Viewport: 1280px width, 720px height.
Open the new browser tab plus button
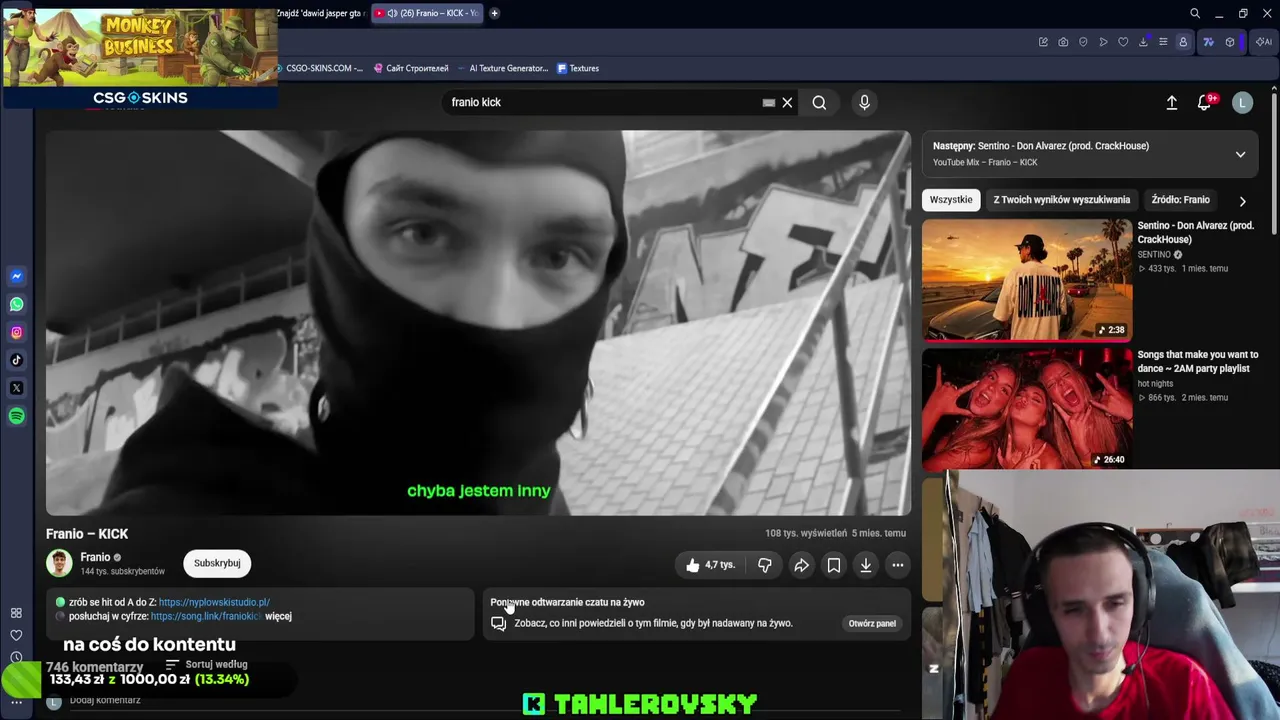494,13
